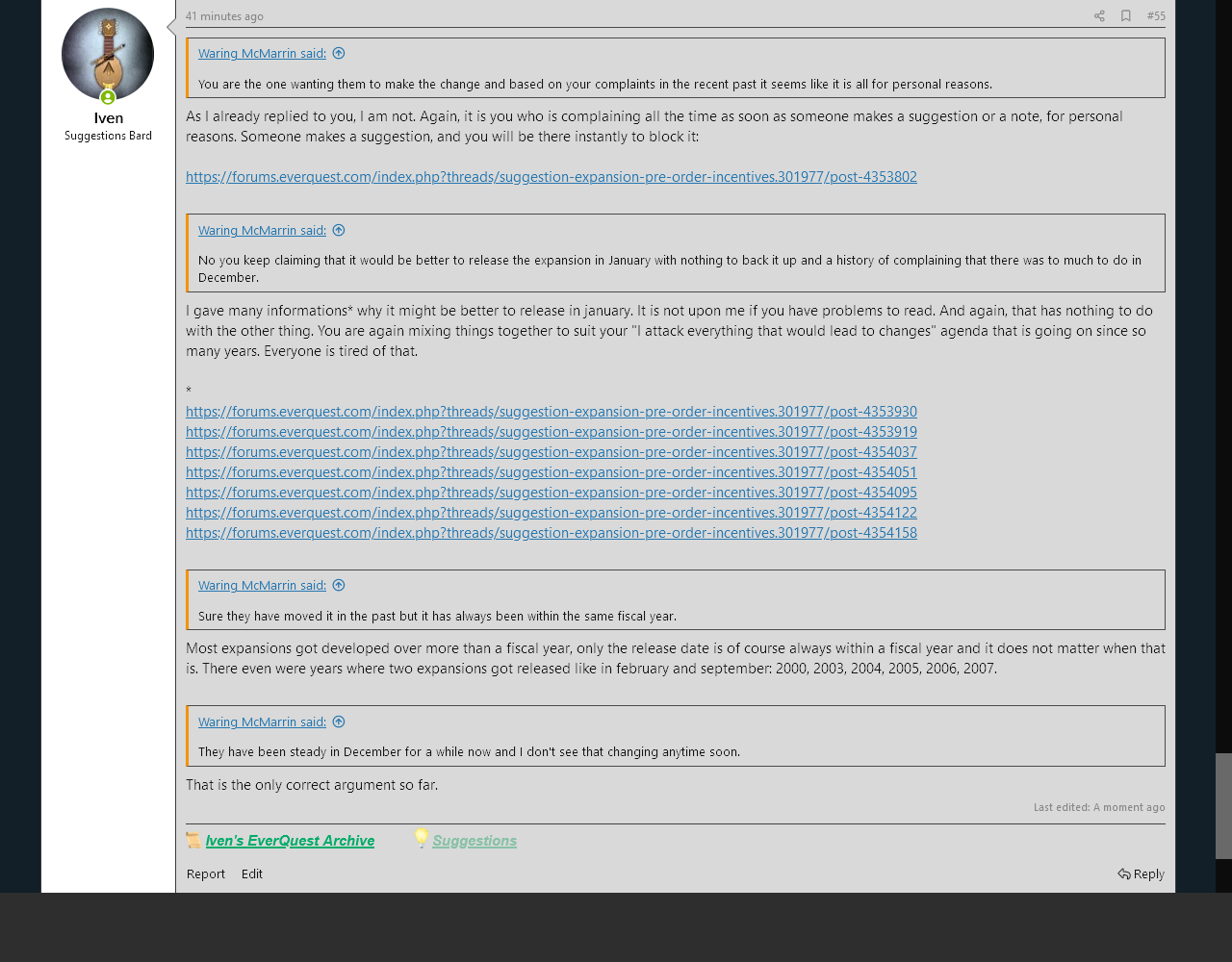
Task: Jump to the first quoted post via arrow icon
Action: 339,54
